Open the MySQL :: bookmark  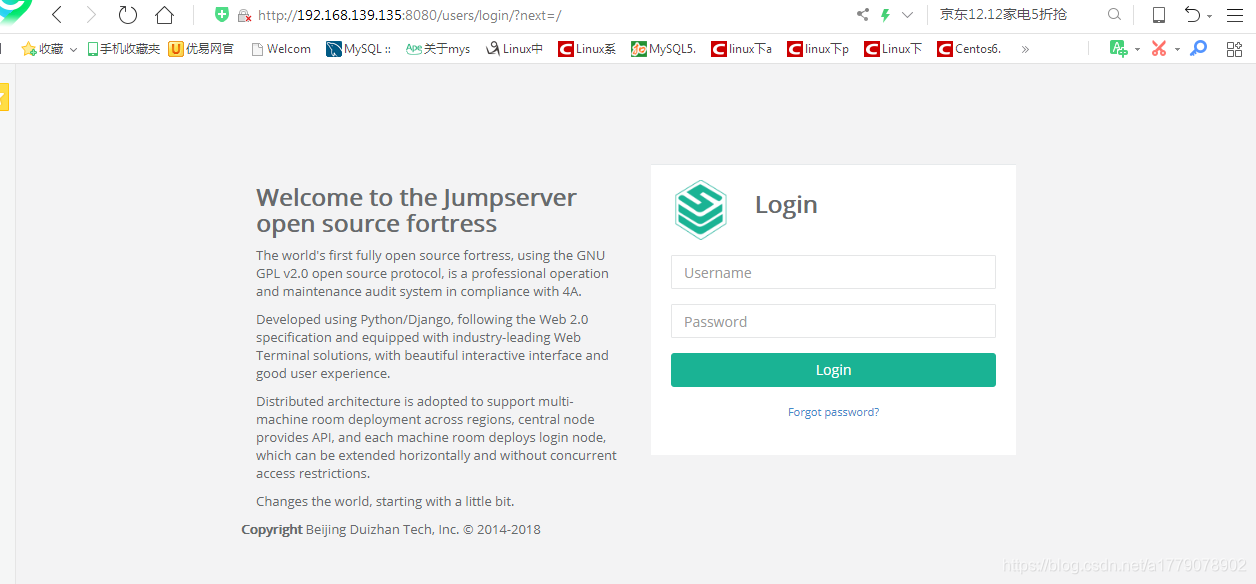click(x=358, y=49)
